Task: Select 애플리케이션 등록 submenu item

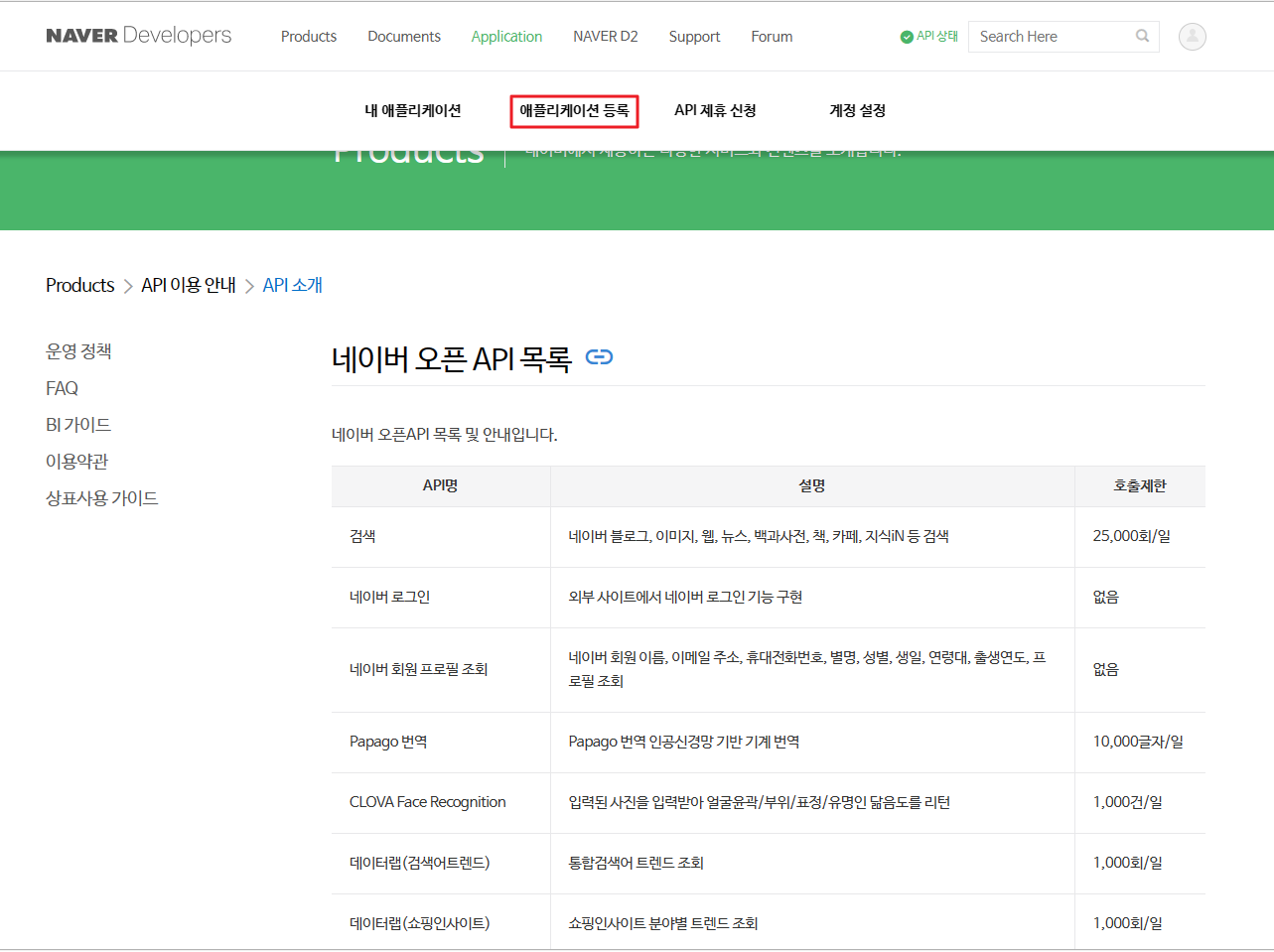Action: point(574,111)
